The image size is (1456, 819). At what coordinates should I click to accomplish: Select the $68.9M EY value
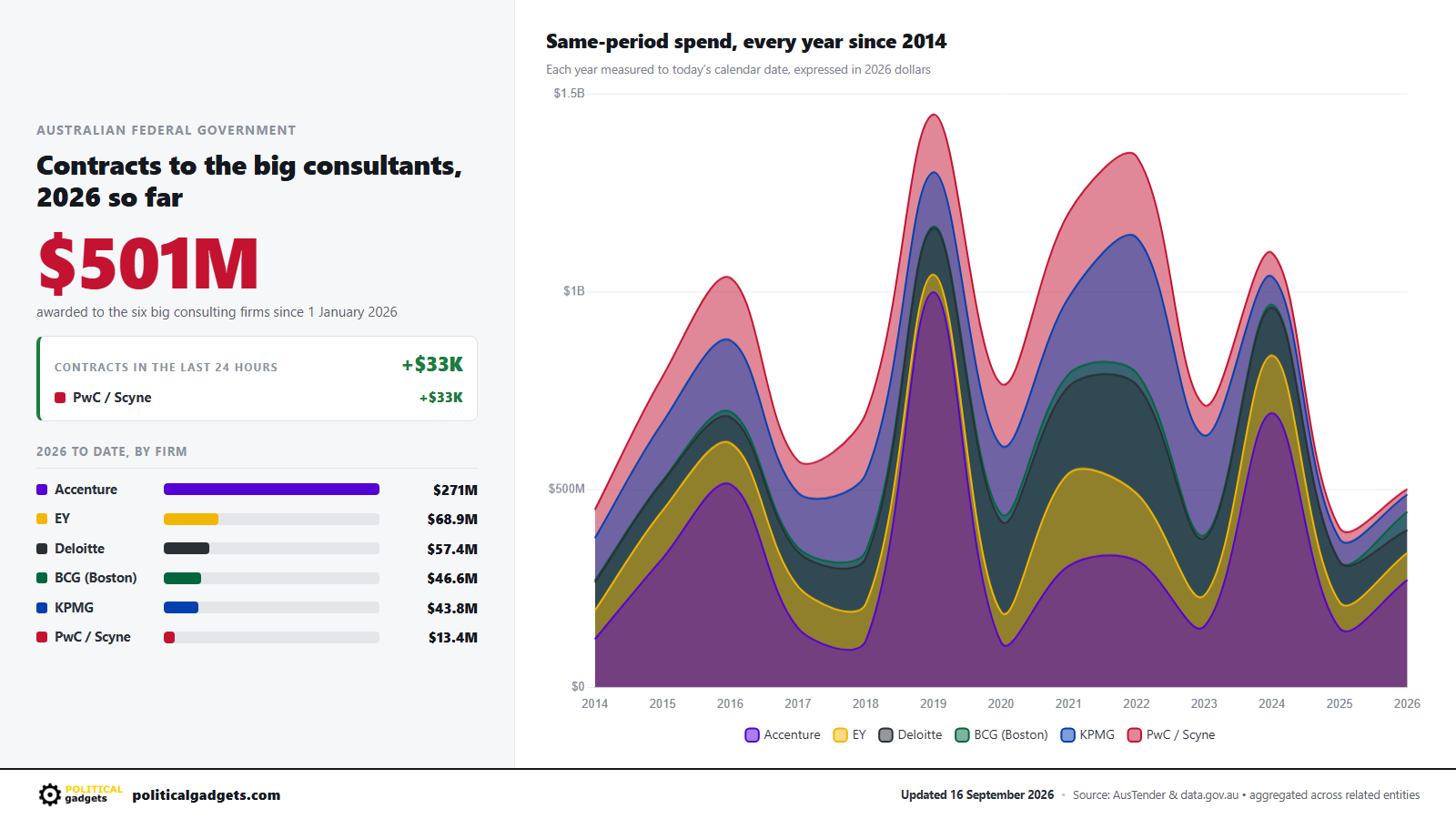pos(452,520)
